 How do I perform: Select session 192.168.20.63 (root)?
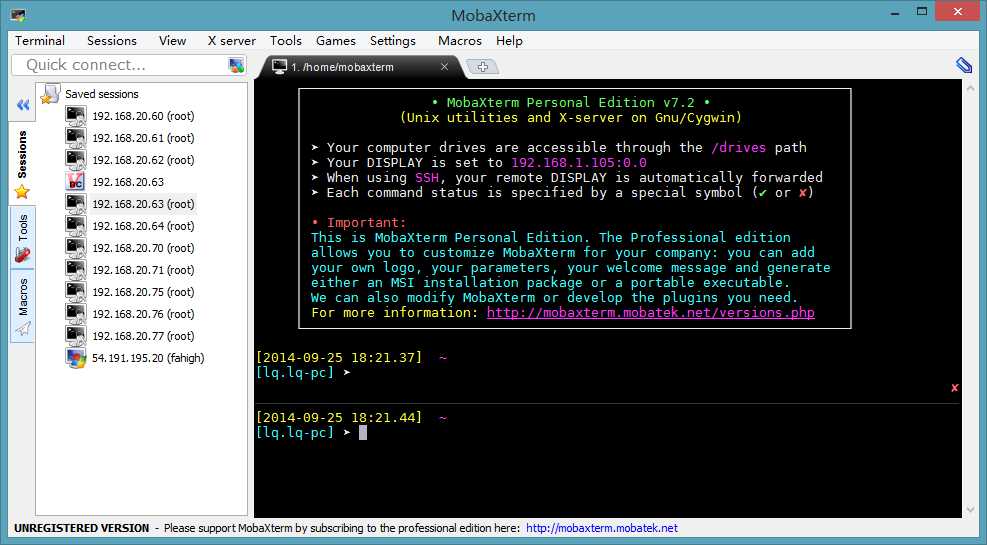(x=143, y=204)
